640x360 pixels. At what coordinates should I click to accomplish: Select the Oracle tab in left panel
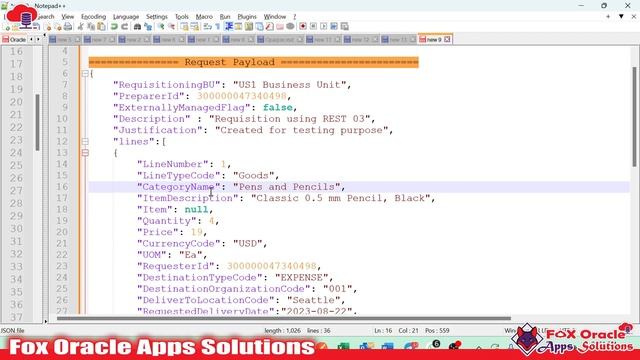(14, 40)
